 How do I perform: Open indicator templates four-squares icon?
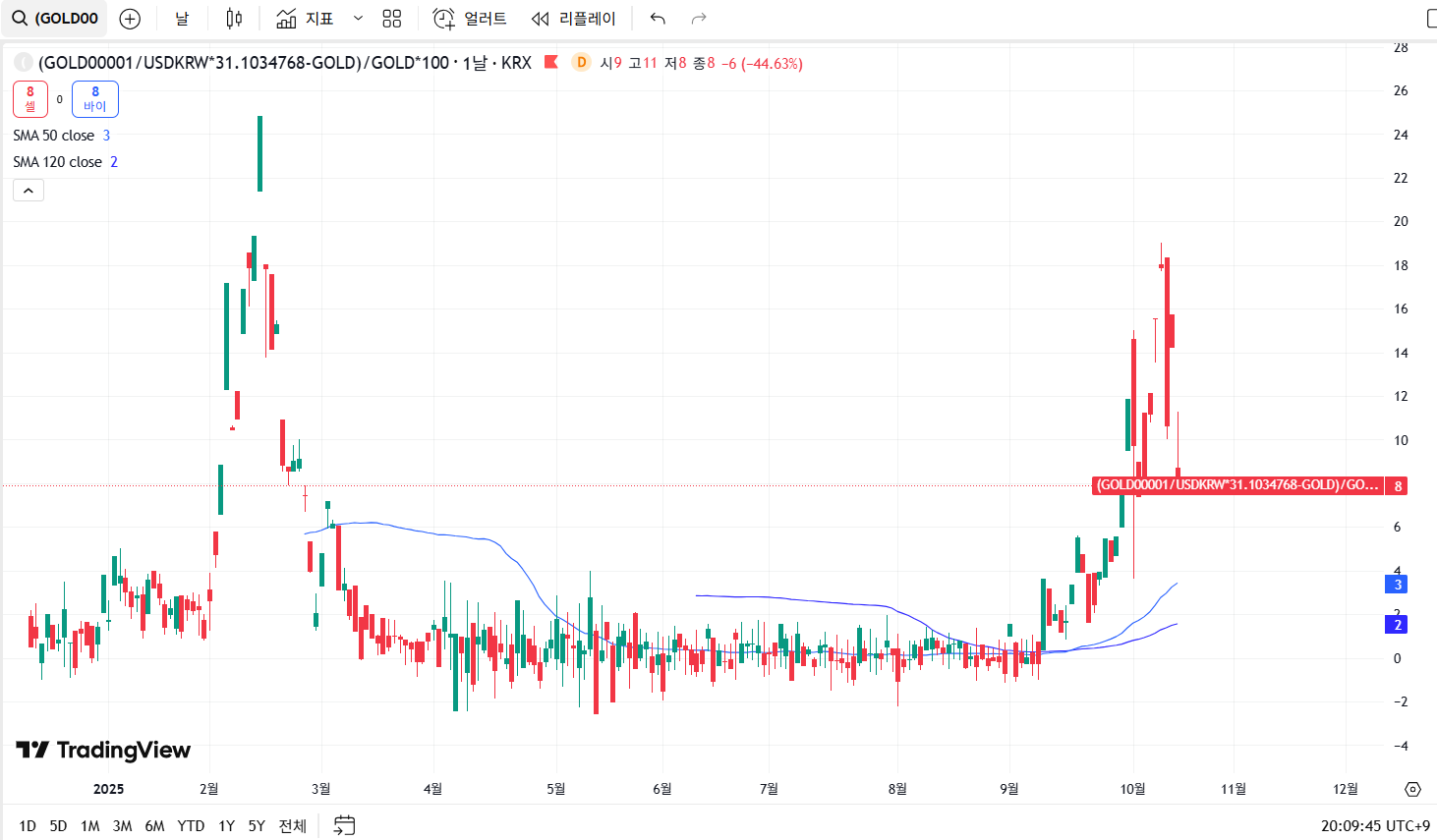point(392,19)
